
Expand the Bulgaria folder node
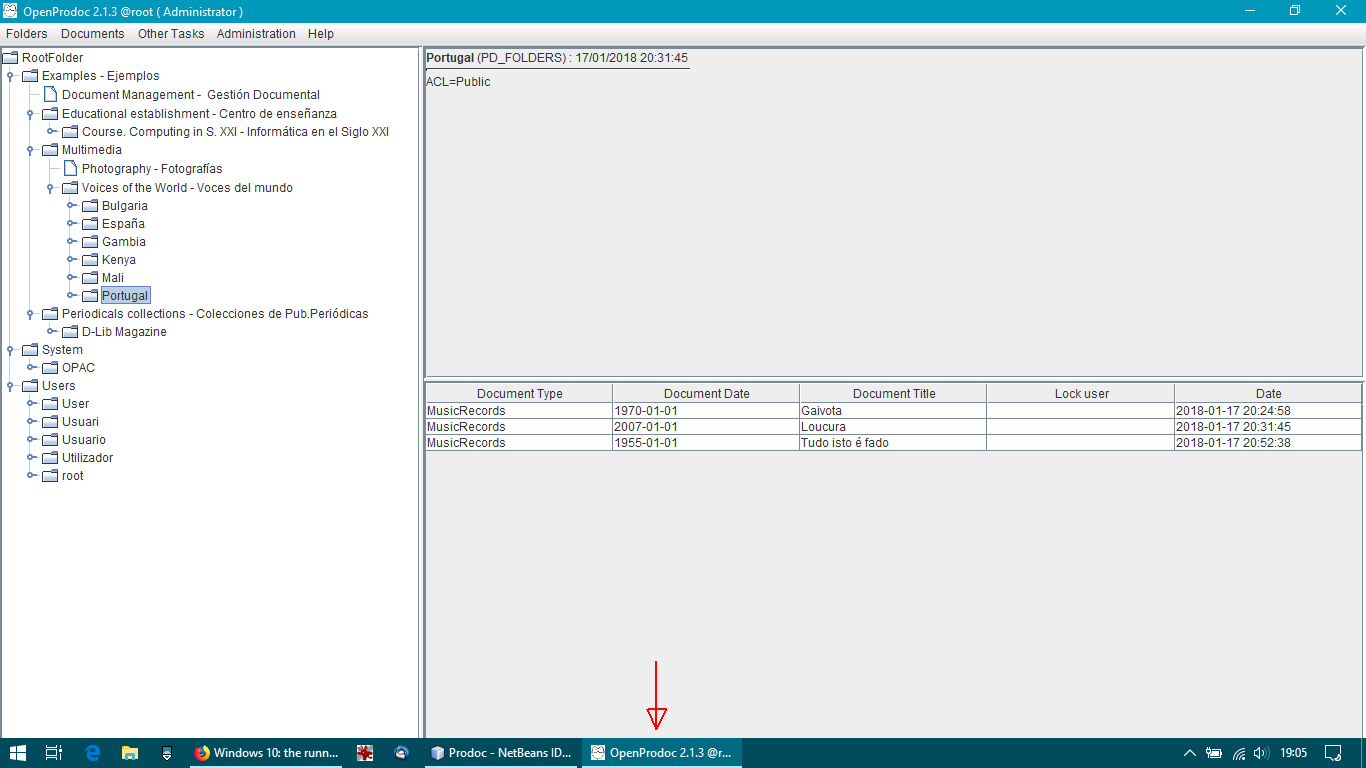tap(71, 205)
